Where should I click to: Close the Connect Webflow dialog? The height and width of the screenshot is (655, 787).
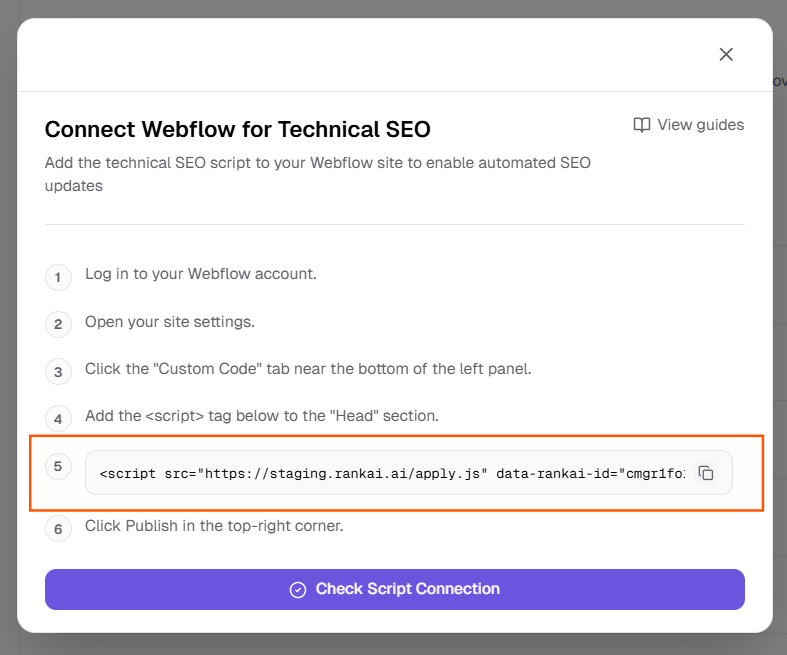point(726,54)
